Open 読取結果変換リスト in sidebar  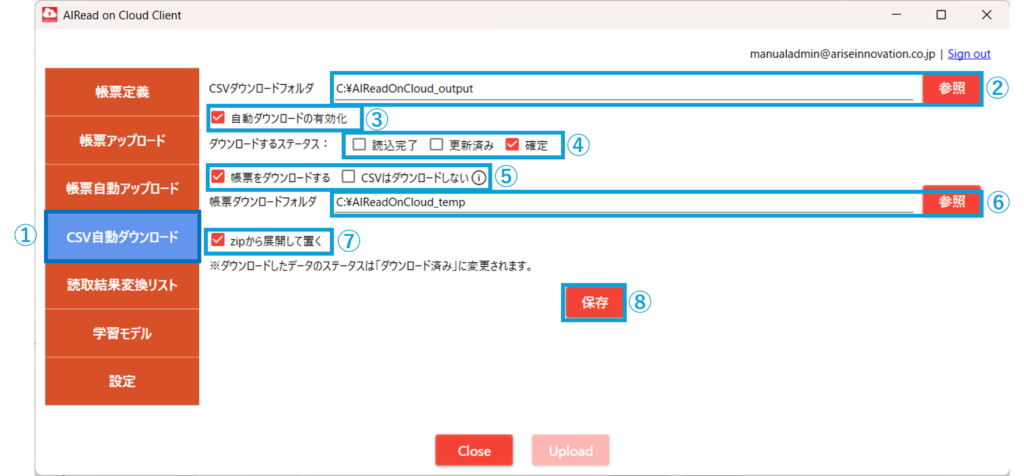[x=122, y=285]
